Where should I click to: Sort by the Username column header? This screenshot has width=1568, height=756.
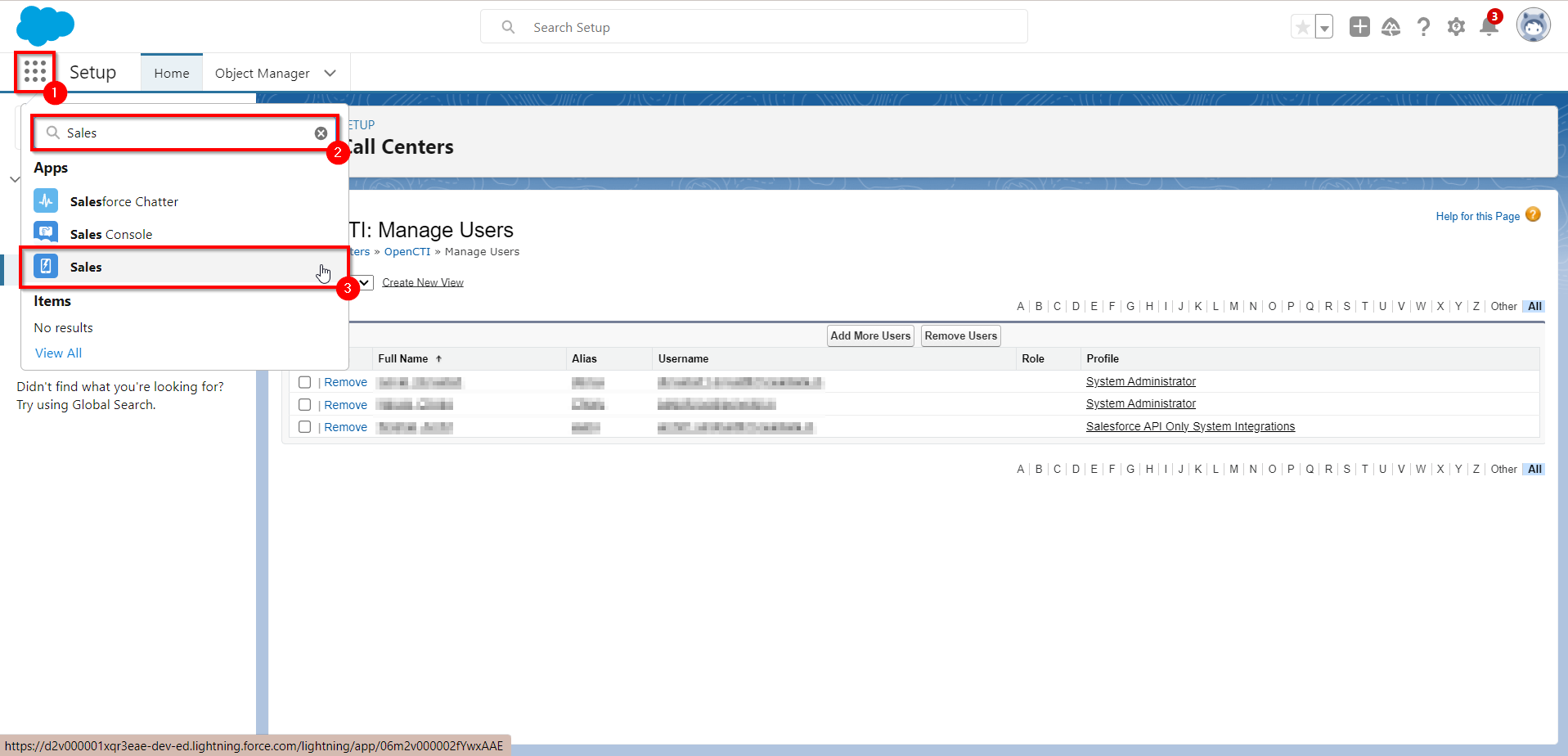683,359
